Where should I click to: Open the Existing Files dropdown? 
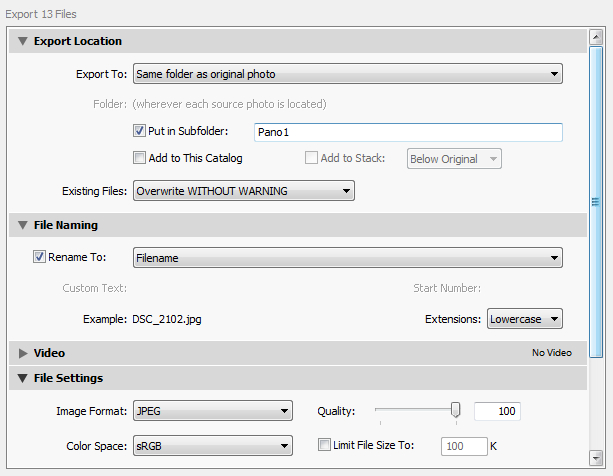244,190
